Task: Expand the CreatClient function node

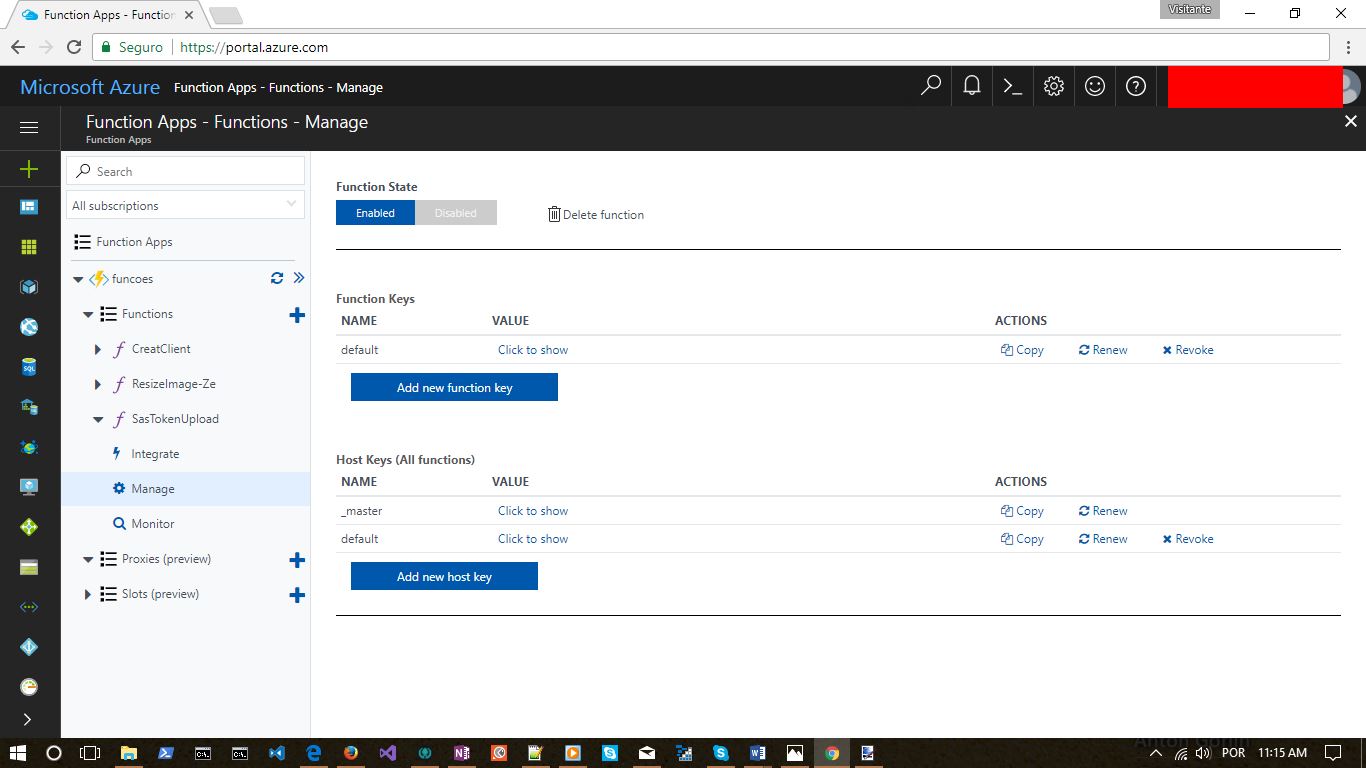Action: 97,349
